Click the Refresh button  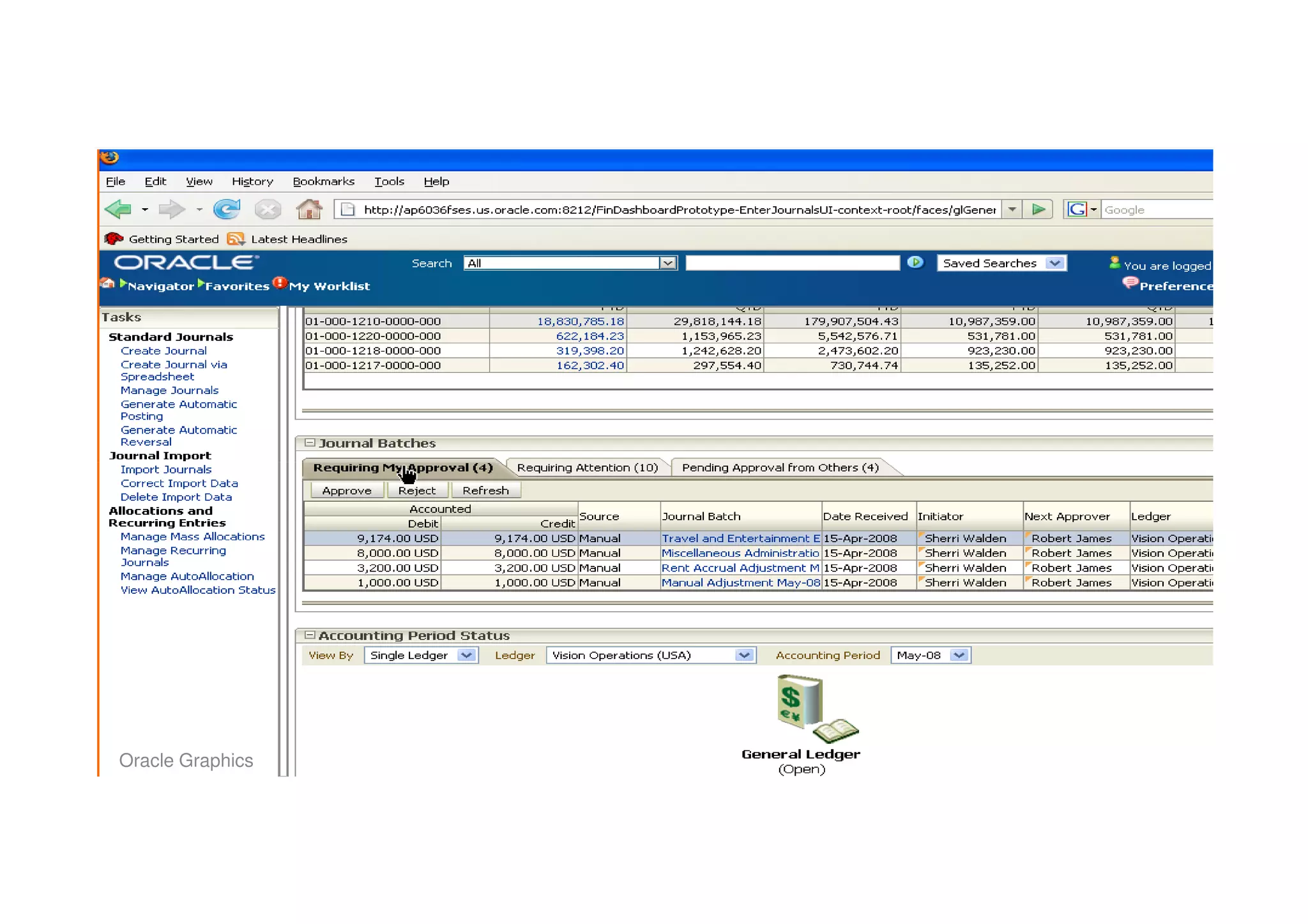pos(485,490)
